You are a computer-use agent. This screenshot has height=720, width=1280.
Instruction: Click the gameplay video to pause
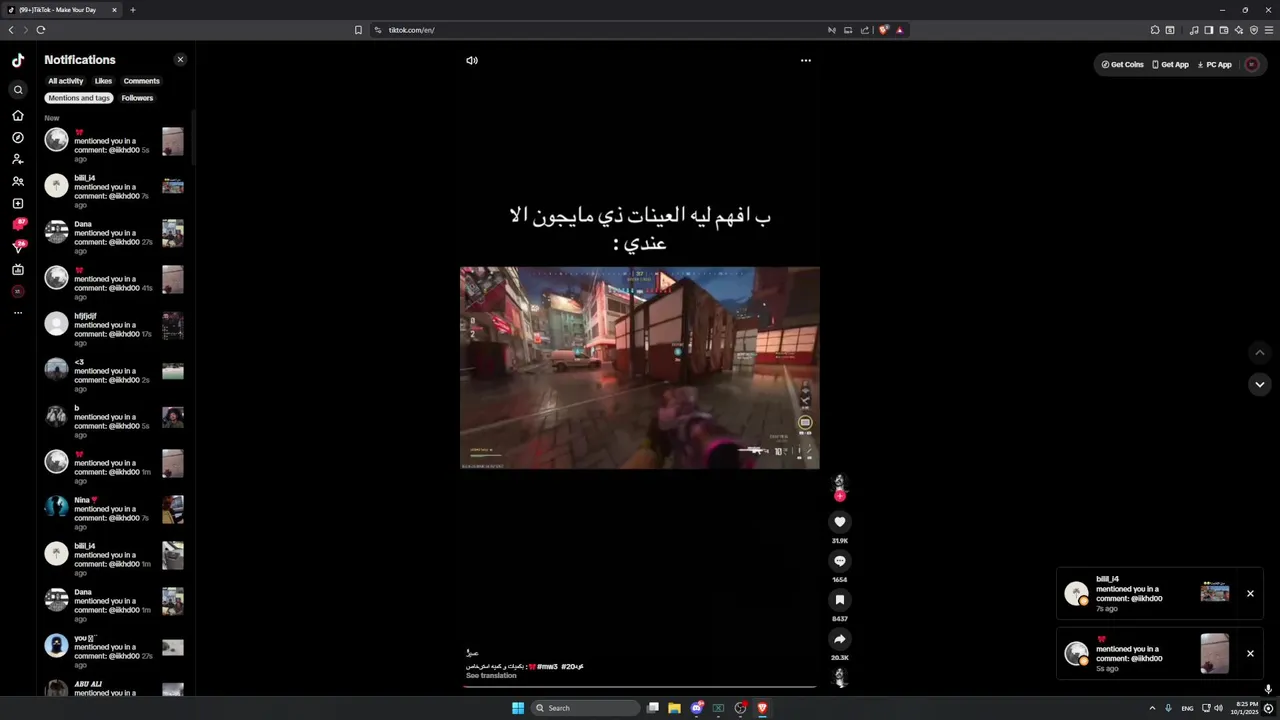point(640,367)
